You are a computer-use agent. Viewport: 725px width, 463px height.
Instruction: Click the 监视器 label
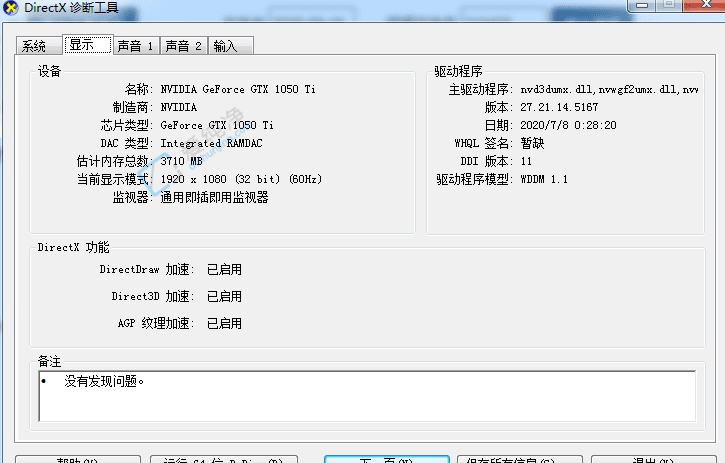(x=132, y=198)
